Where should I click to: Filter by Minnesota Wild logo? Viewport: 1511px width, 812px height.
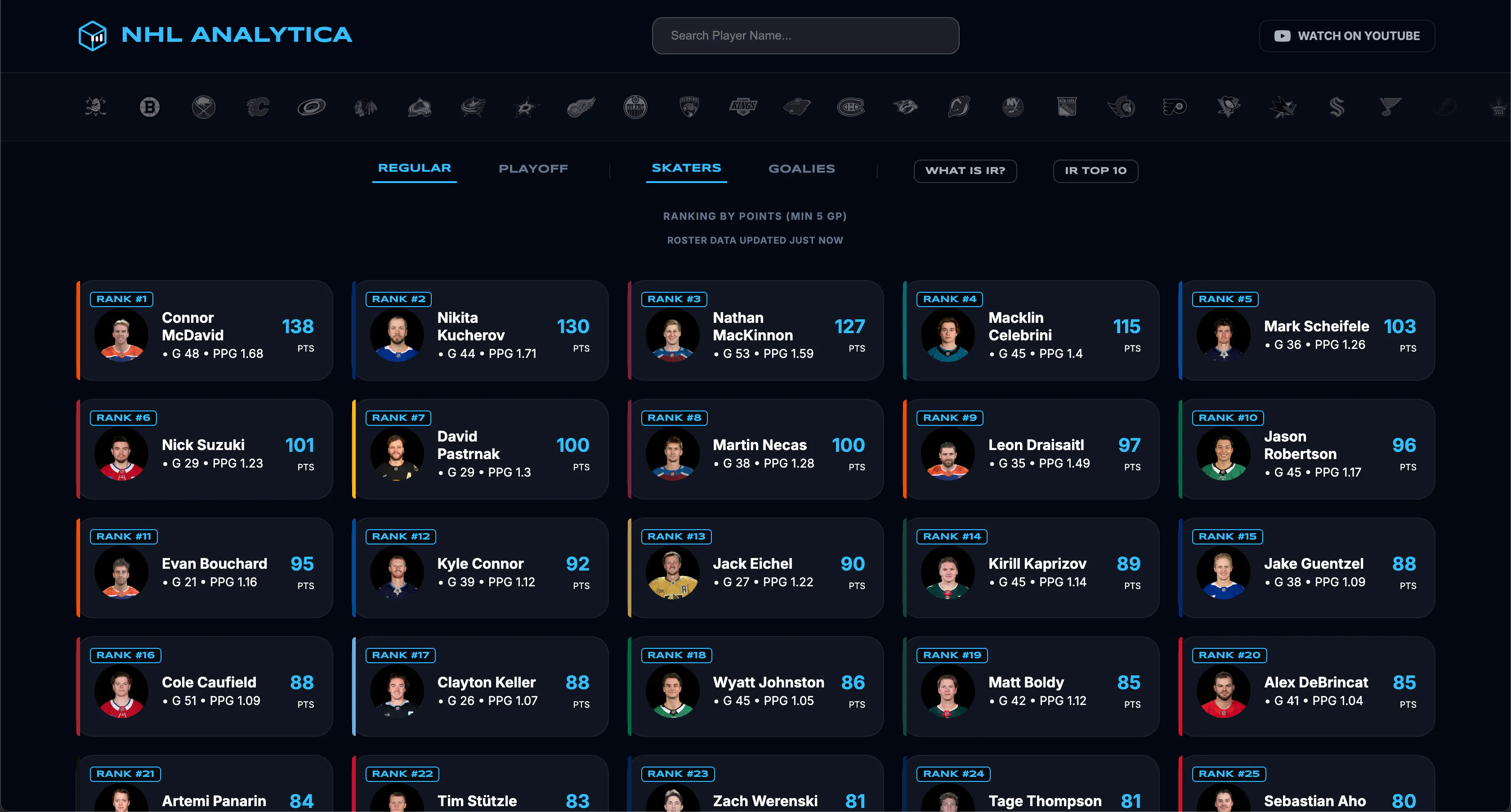[797, 107]
